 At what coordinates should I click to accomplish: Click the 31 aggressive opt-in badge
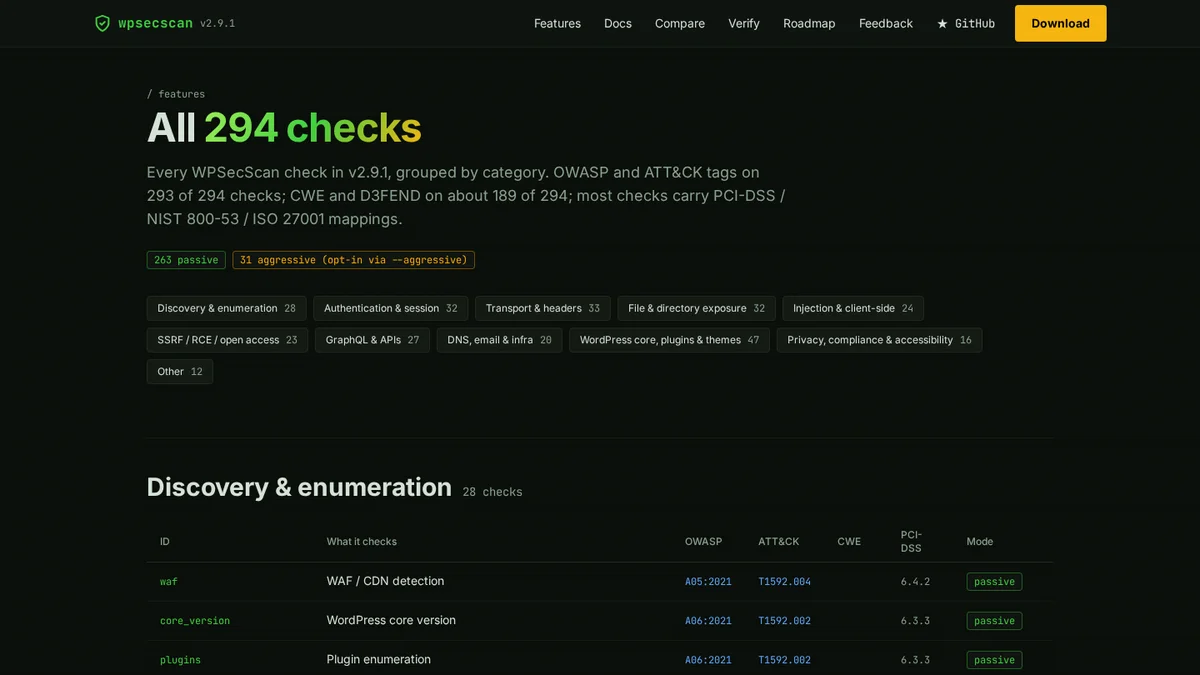click(353, 260)
